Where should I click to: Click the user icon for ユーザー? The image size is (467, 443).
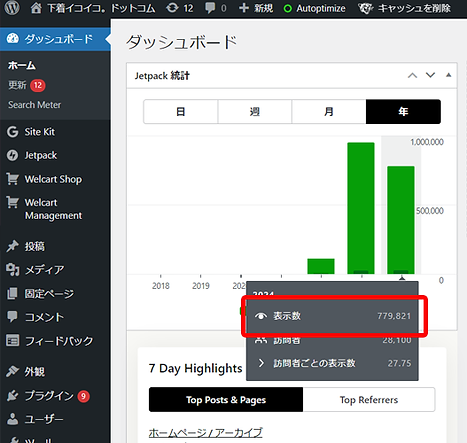[13, 419]
